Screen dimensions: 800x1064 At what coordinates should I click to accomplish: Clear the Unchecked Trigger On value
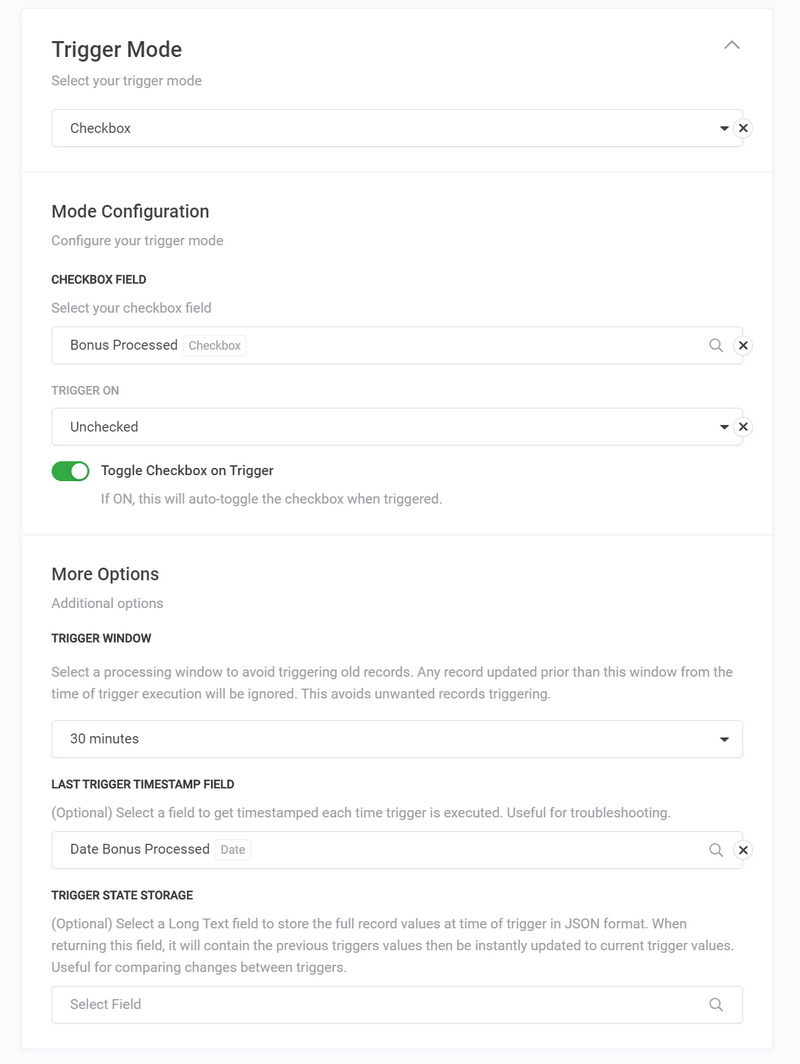coord(743,427)
